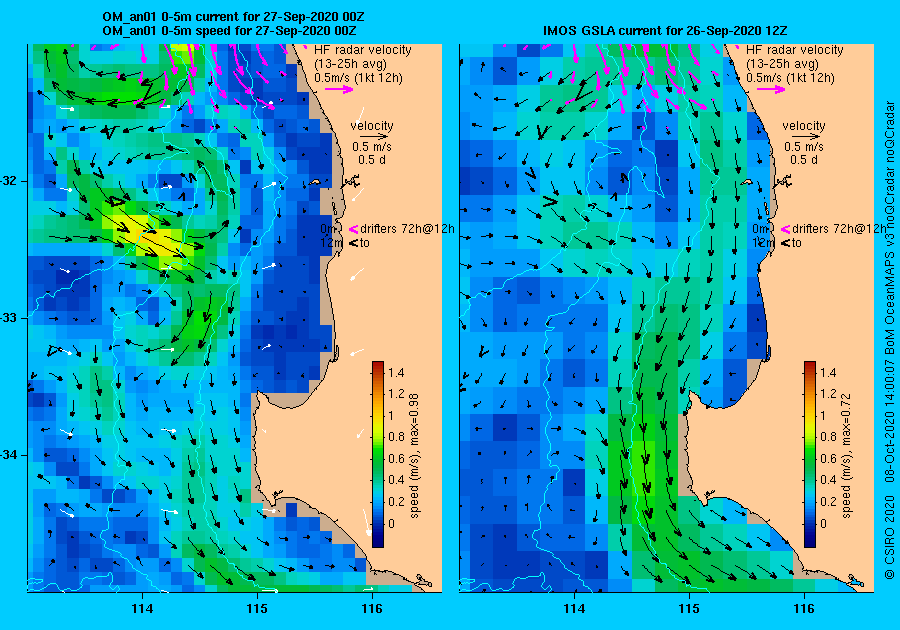Screen dimensions: 900x630
Task: Click "0.5 m/s" under velocity in OM_an01 map
Action: coord(372,147)
